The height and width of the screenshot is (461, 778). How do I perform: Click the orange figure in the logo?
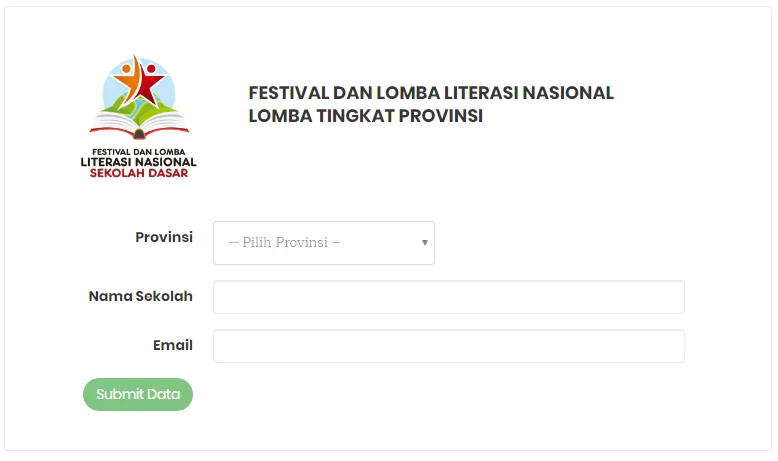[x=128, y=75]
